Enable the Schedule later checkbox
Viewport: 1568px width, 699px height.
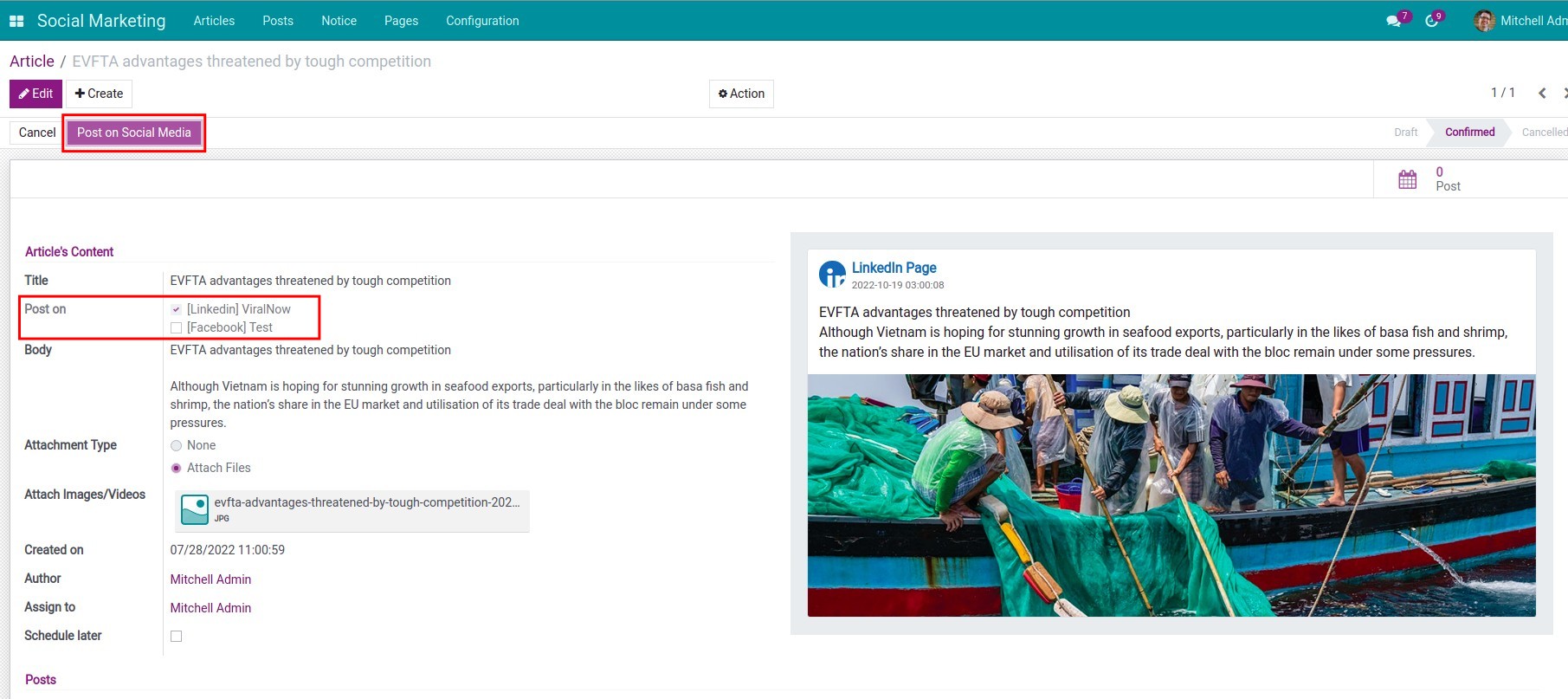[177, 636]
